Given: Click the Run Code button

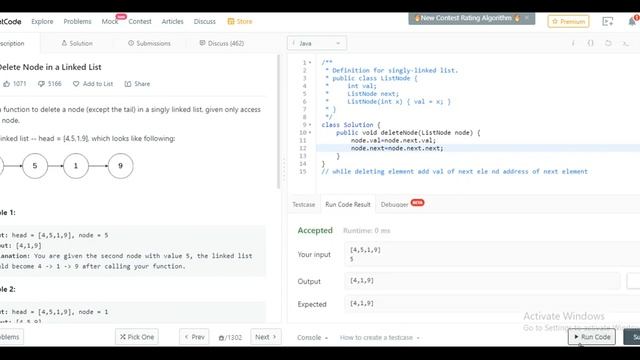Looking at the screenshot, I should (x=592, y=337).
